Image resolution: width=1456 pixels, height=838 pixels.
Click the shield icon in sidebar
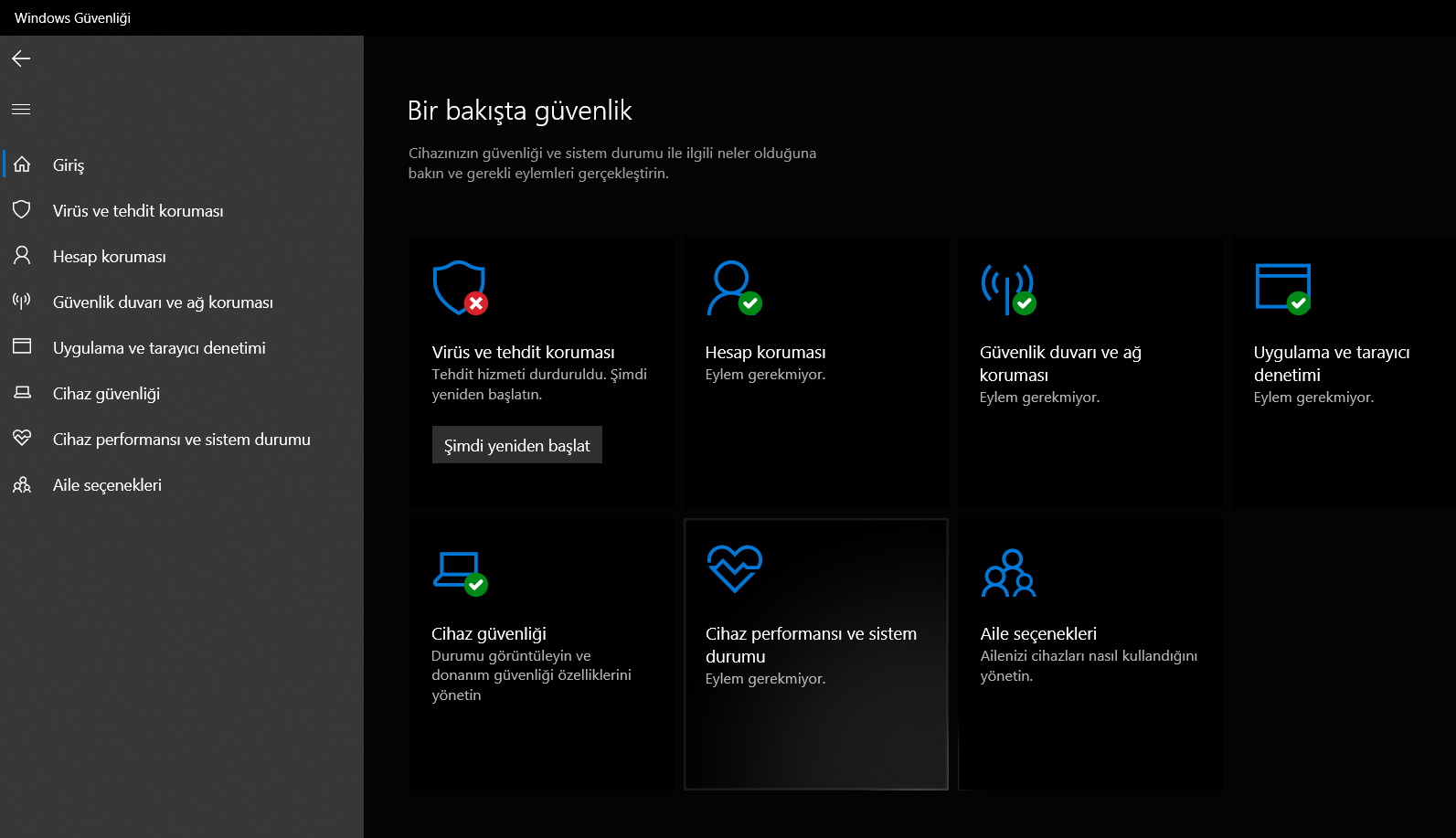pos(22,210)
